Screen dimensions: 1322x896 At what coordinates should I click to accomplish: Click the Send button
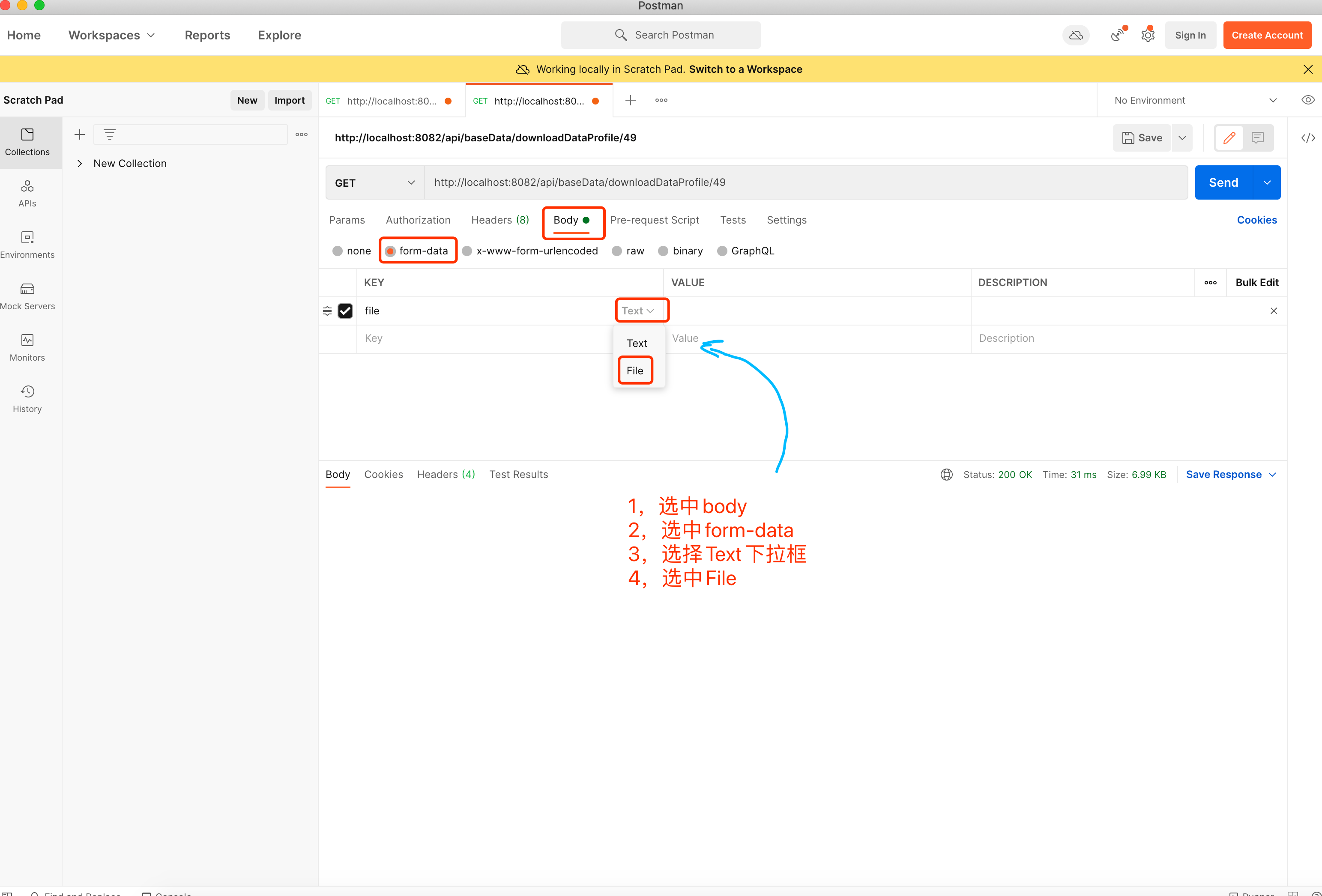[1223, 182]
